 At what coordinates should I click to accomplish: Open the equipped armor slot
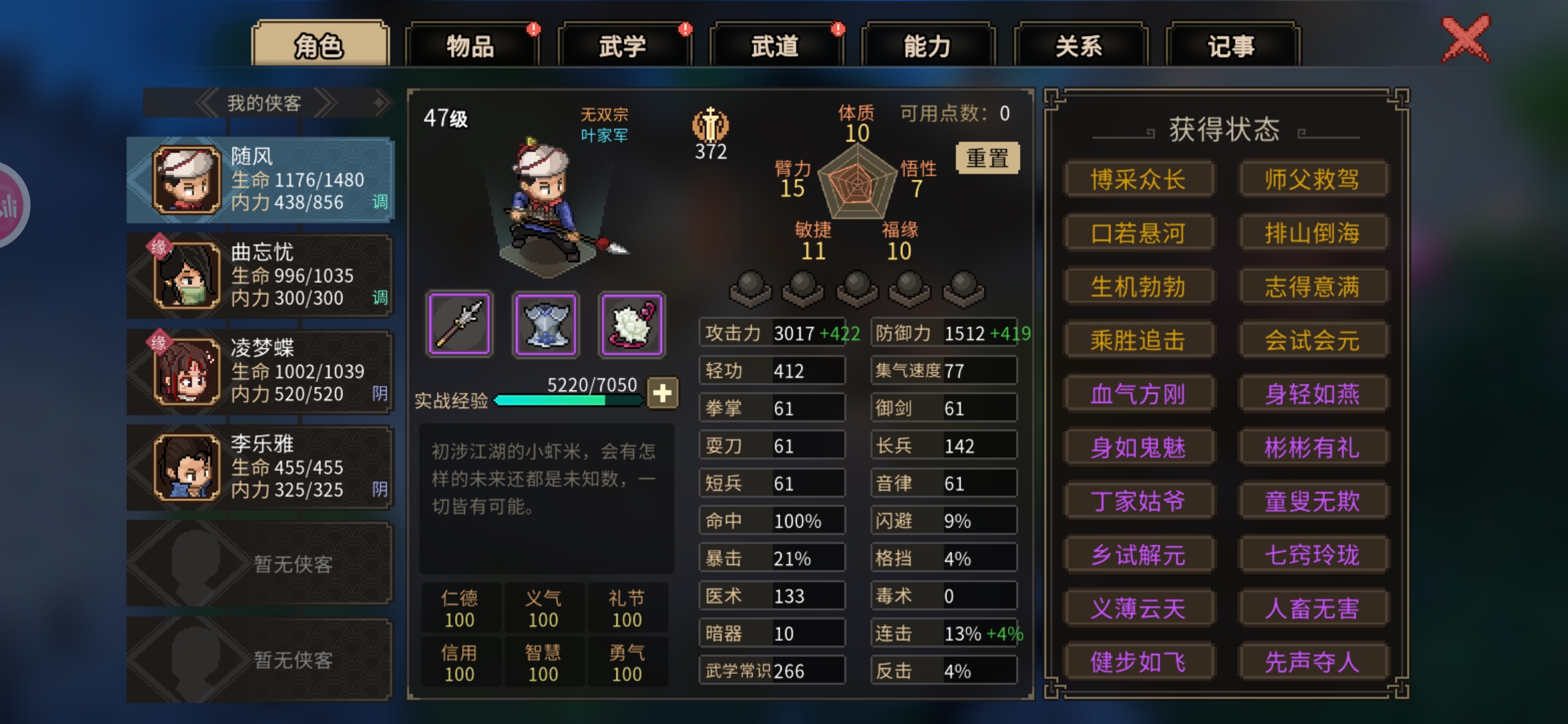[546, 324]
